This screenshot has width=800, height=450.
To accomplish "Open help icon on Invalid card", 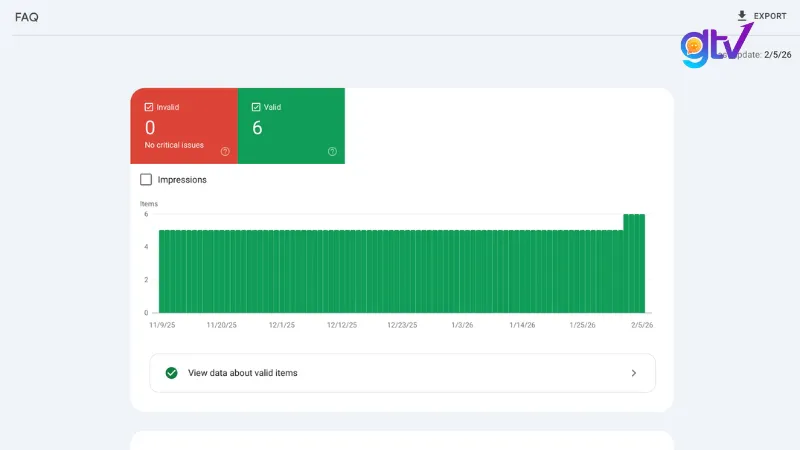I will pyautogui.click(x=225, y=152).
